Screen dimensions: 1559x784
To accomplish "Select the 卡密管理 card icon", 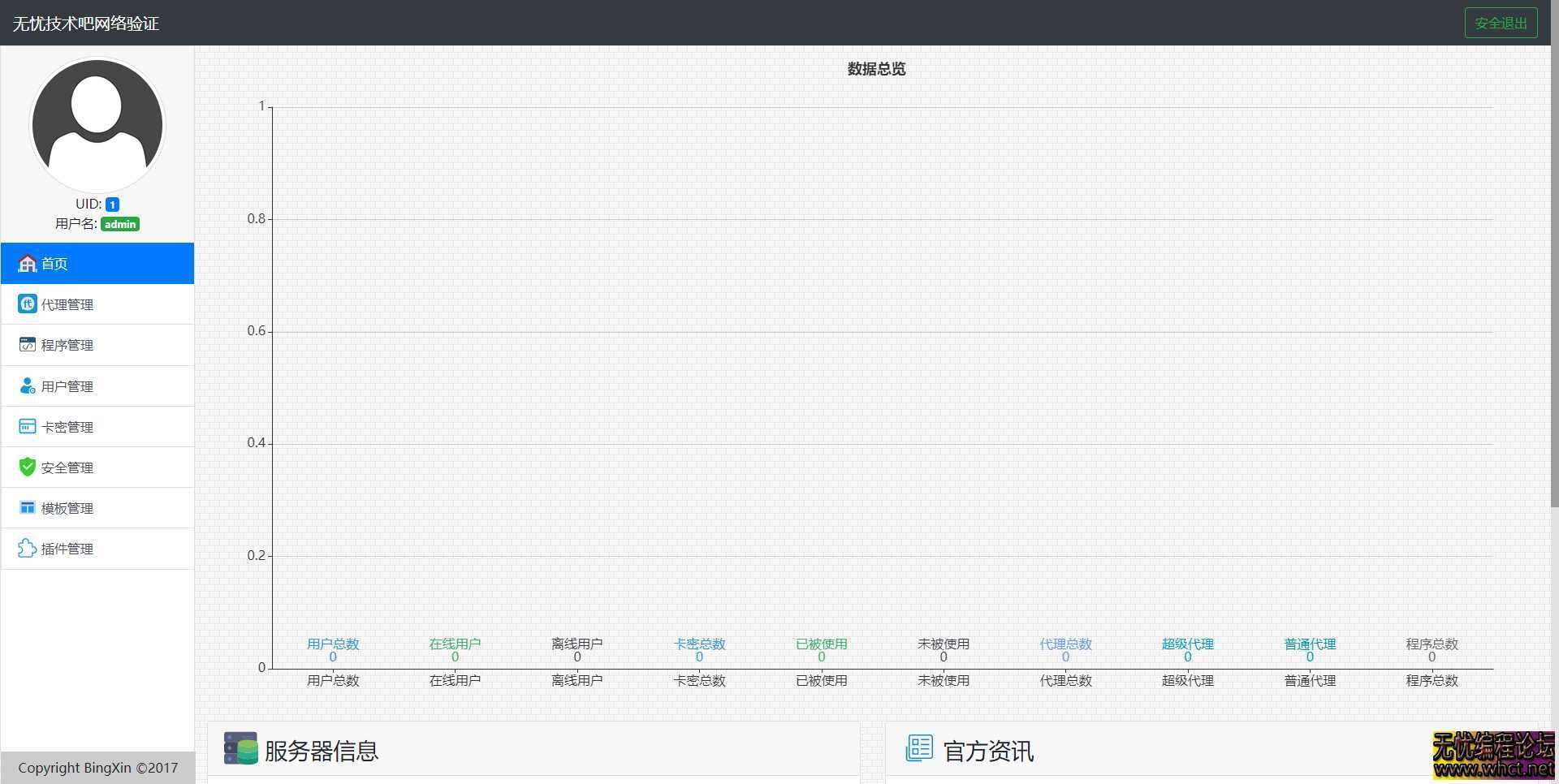I will [x=27, y=426].
